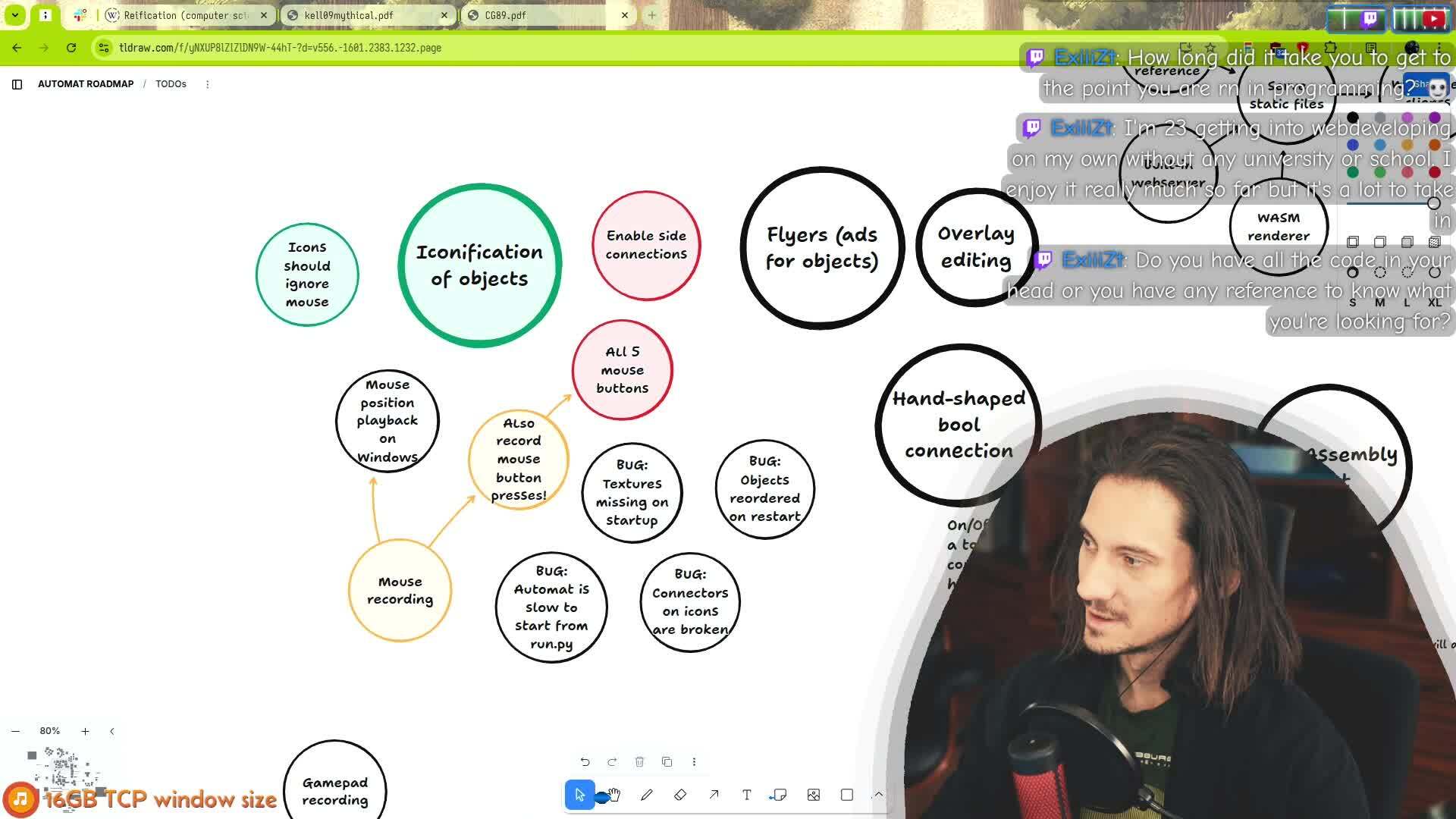The width and height of the screenshot is (1456, 819).
Task: Select the Rectangle shape tool
Action: 847,795
